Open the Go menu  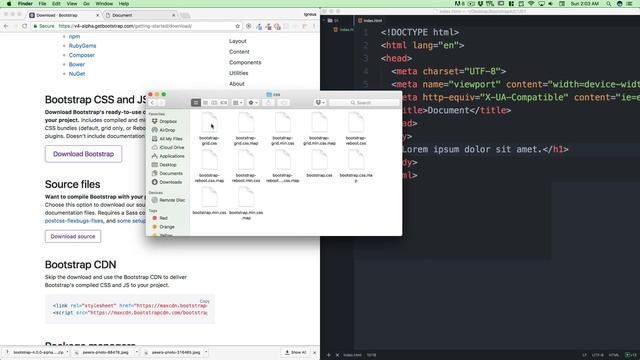[x=86, y=4]
